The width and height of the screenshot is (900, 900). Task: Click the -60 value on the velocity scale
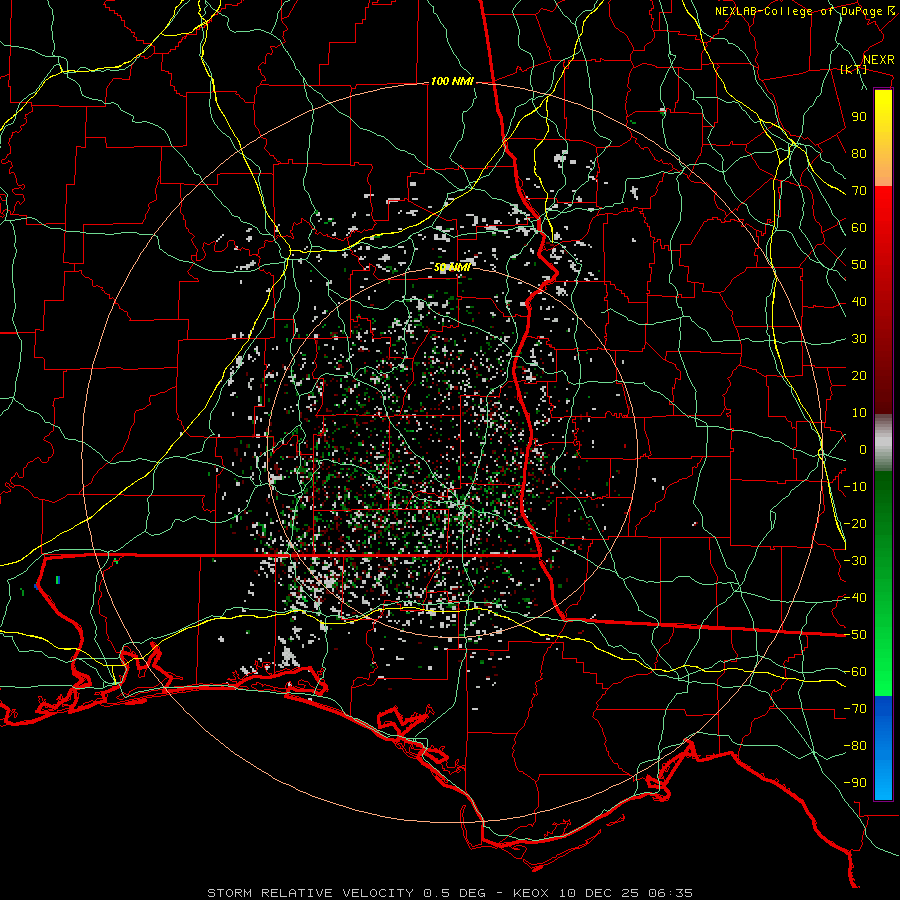pyautogui.click(x=855, y=672)
